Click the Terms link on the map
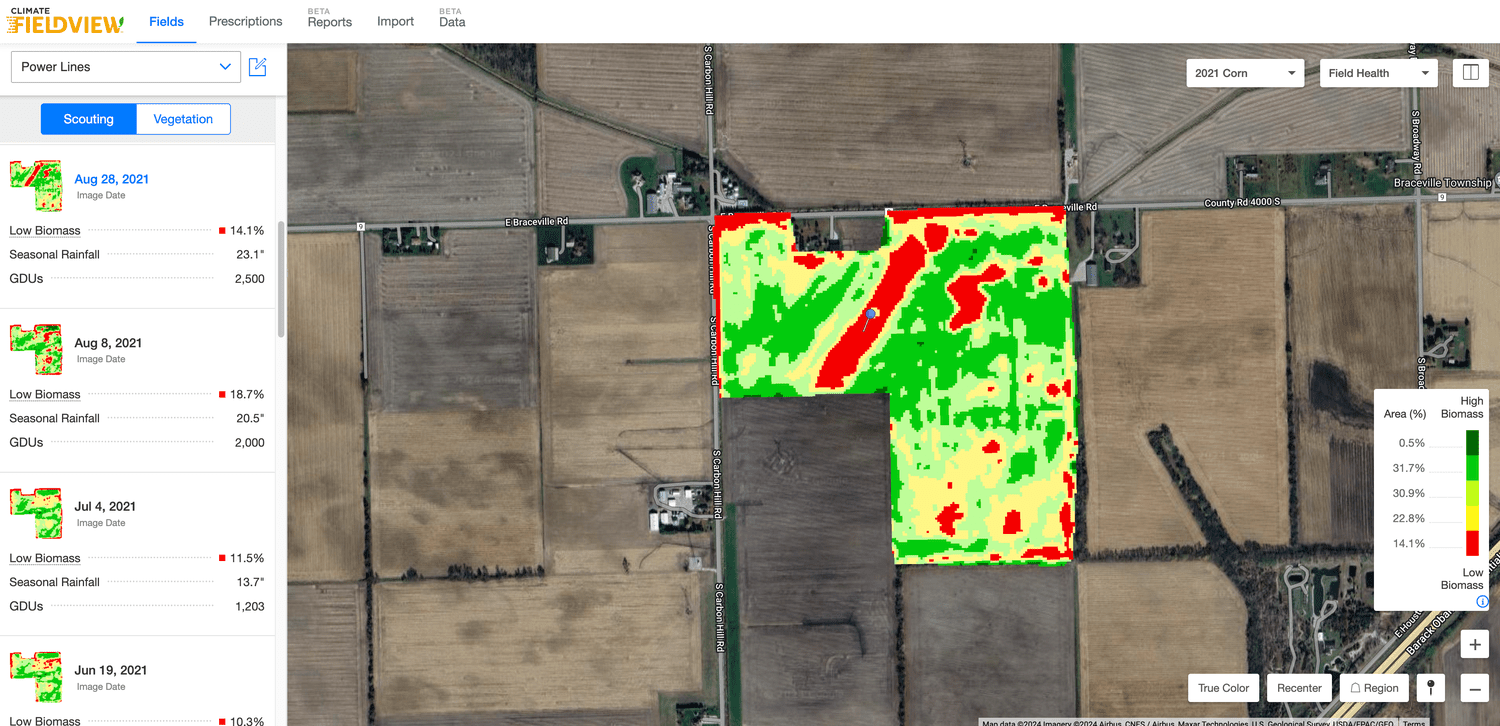Screen dimensions: 1500x726 [1414, 722]
